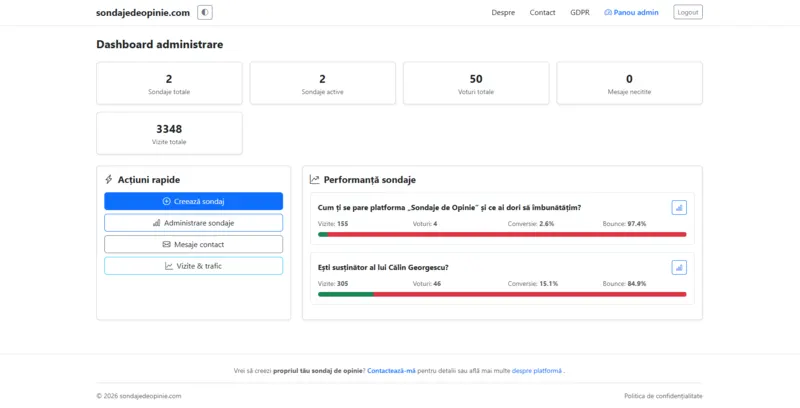The image size is (800, 408).
Task: Click the Bounce: 84.9% value
Action: coord(624,283)
